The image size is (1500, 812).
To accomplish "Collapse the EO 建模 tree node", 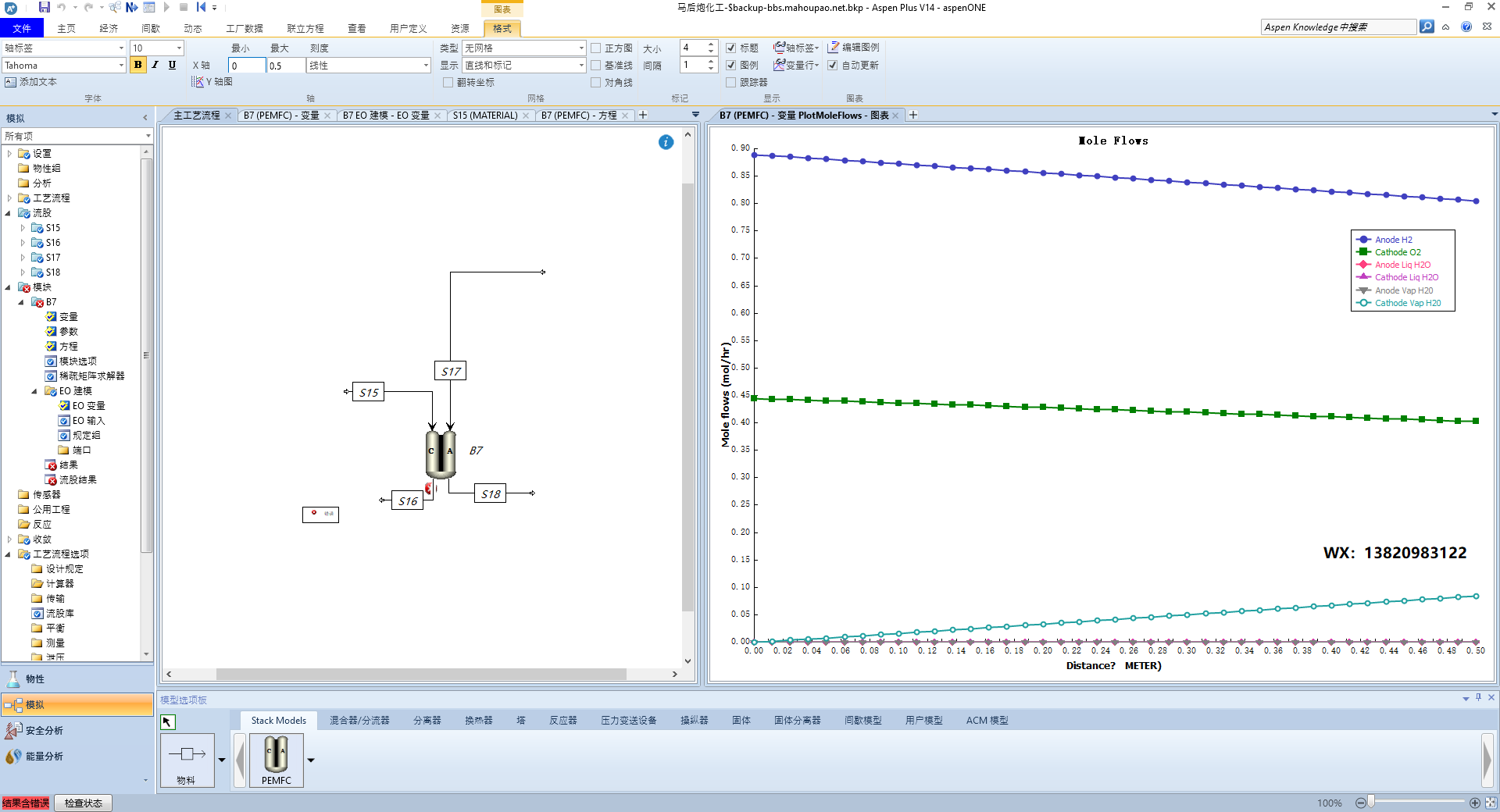I will [34, 391].
